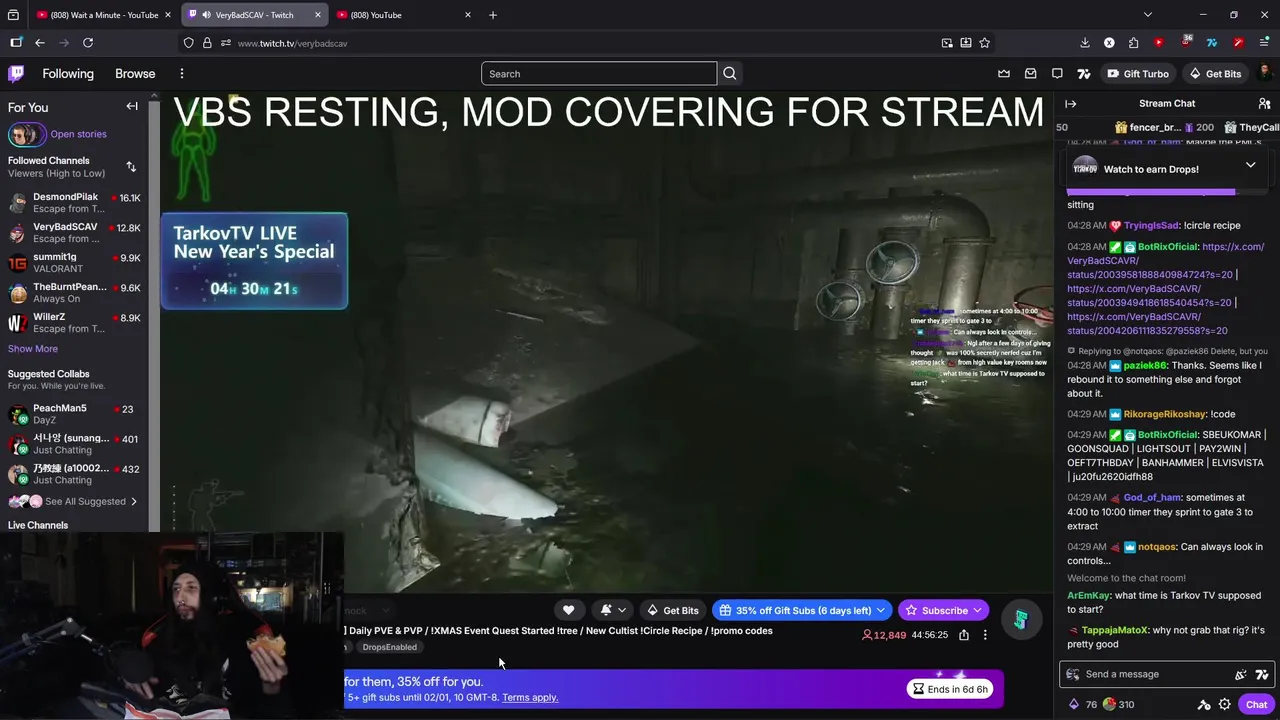Open the 35% off Gift Subs dropdown
The height and width of the screenshot is (720, 1280).
802,610
